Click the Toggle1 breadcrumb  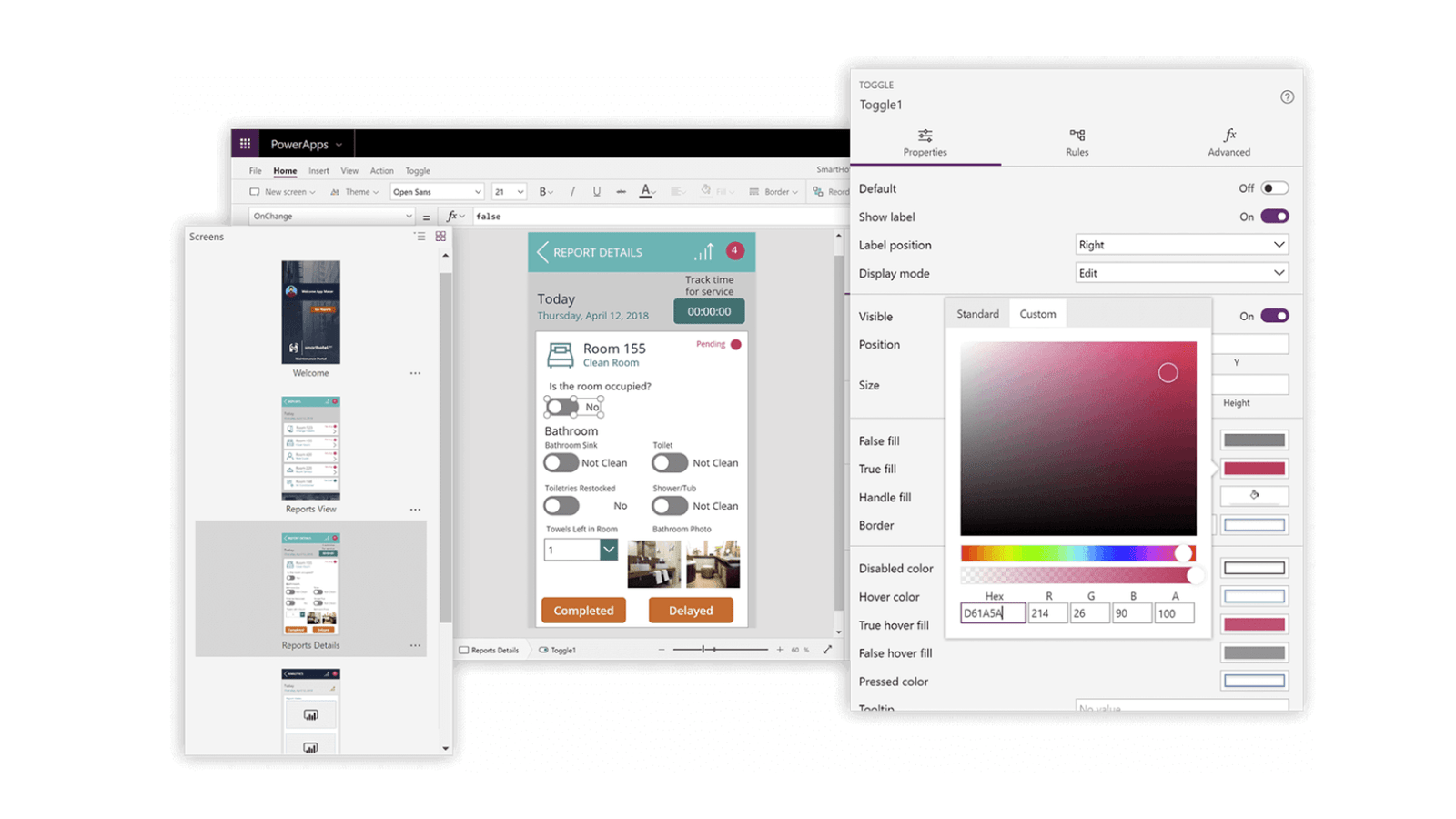(557, 650)
